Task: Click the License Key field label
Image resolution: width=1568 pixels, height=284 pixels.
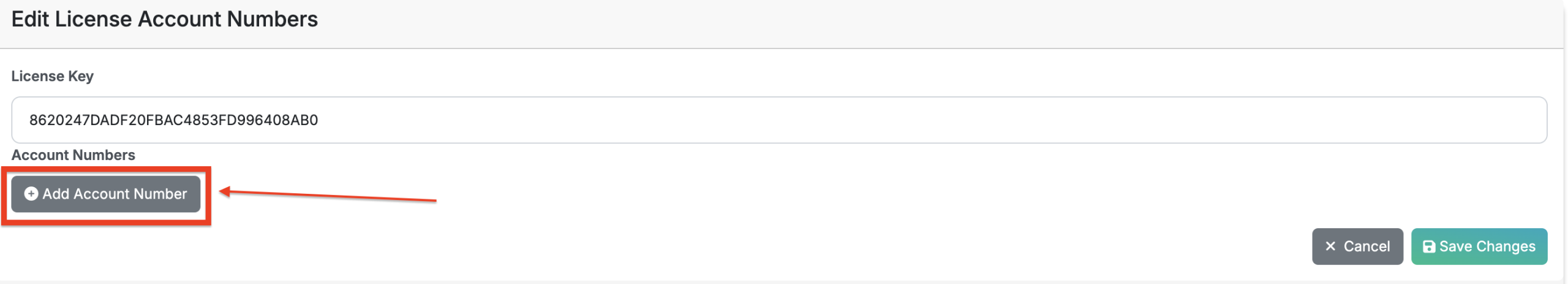Action: (53, 76)
